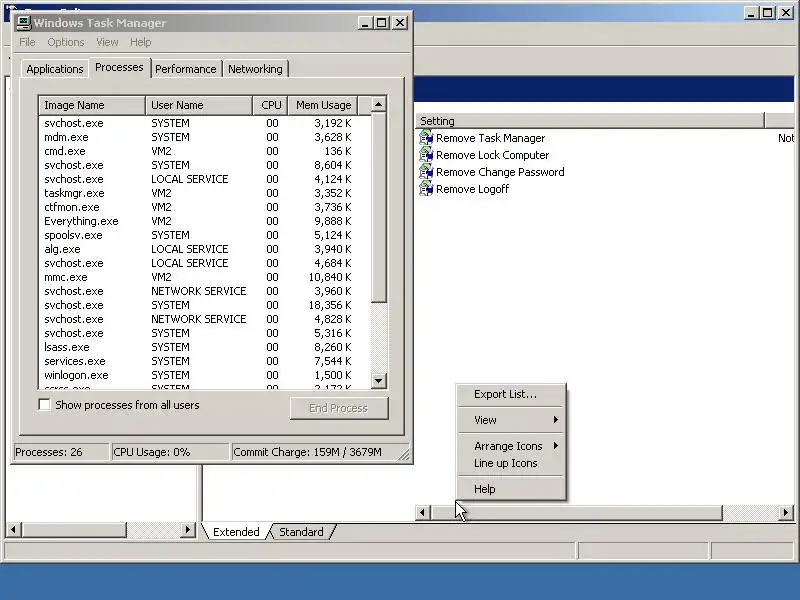The image size is (800, 600).
Task: Click the Task Manager resize grip
Action: (404, 454)
